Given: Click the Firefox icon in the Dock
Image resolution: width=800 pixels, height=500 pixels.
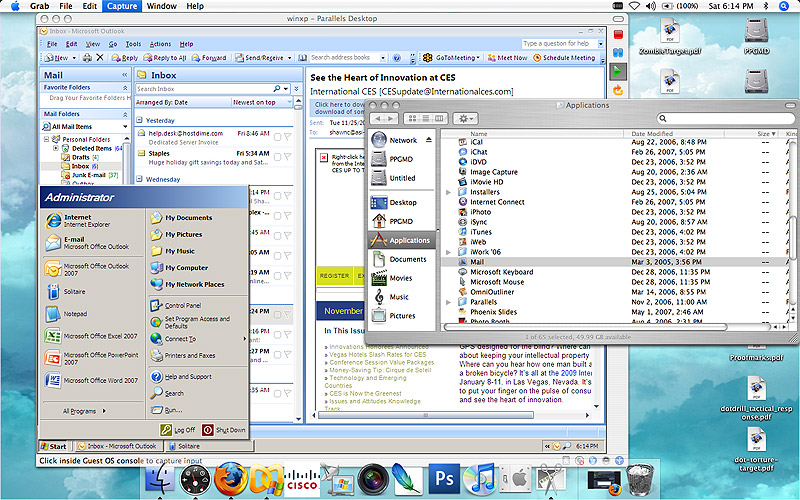Looking at the screenshot, I should (x=231, y=479).
